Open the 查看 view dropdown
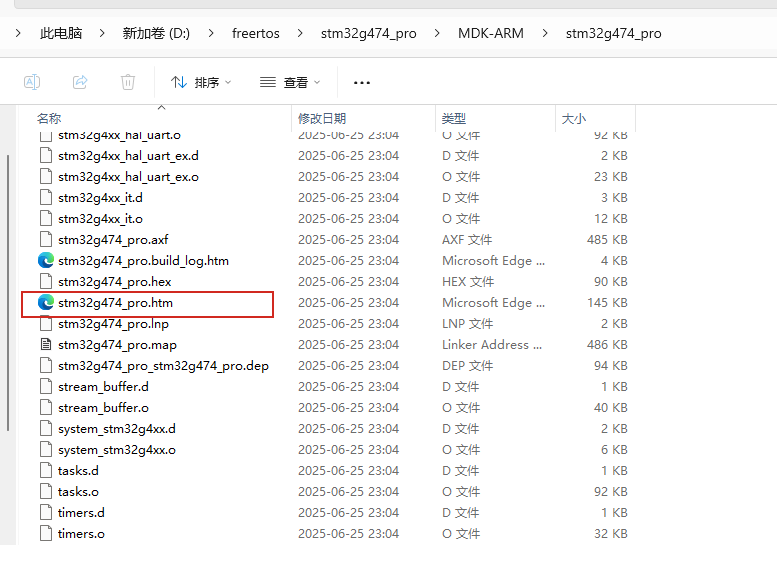777x561 pixels. [x=290, y=82]
